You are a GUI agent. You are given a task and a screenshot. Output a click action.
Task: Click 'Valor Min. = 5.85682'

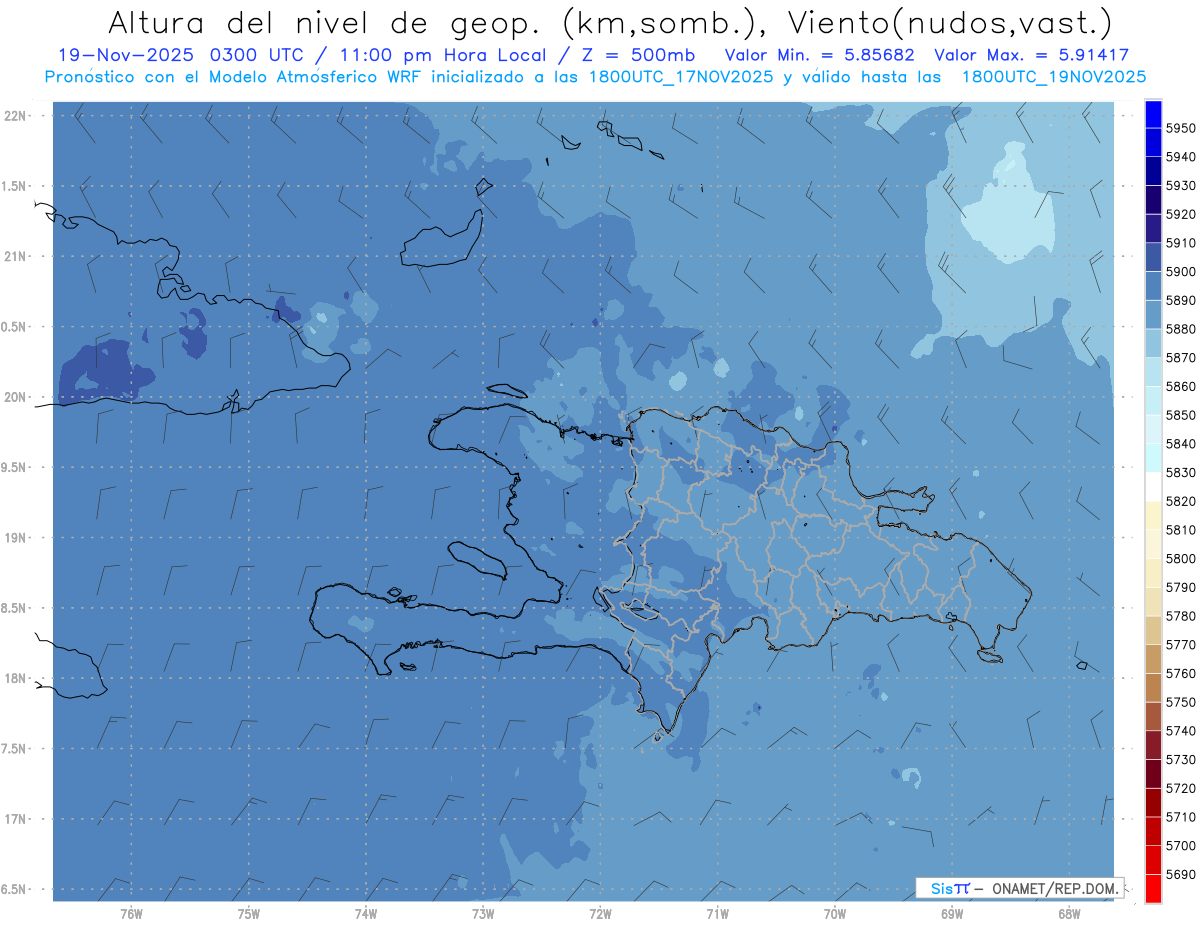[819, 55]
